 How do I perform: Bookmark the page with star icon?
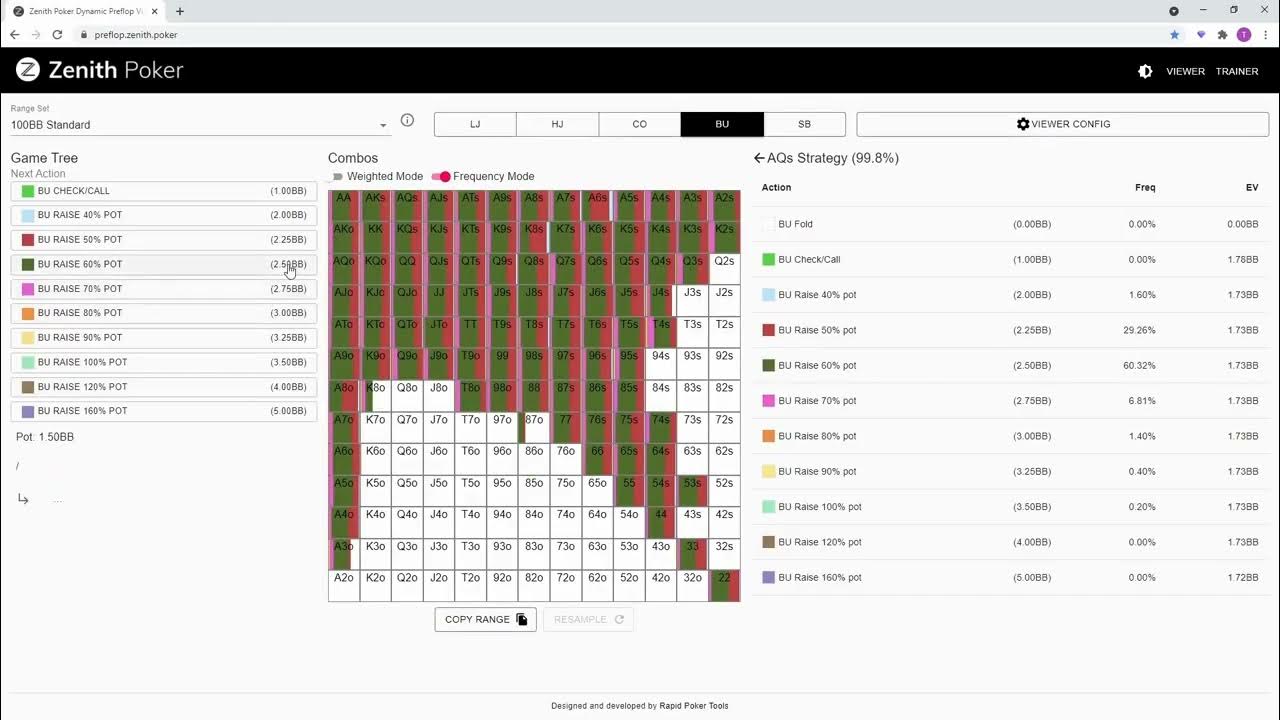[x=1175, y=34]
